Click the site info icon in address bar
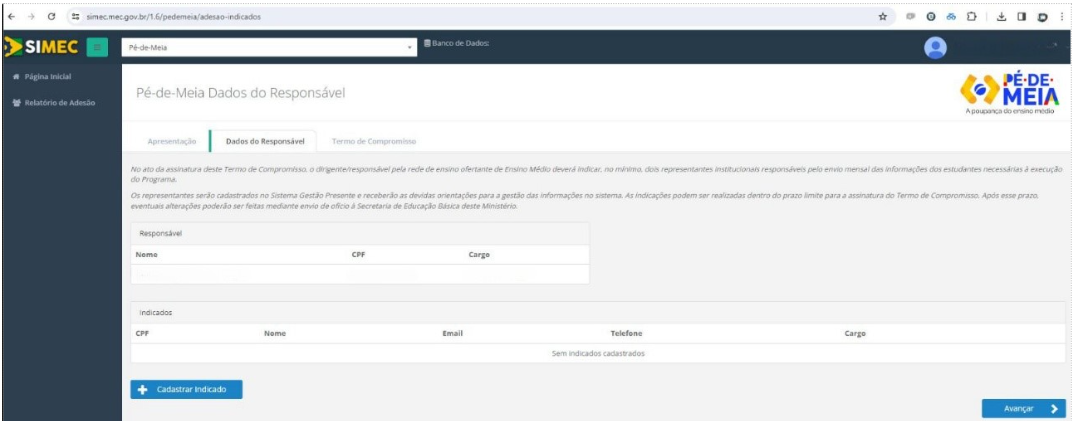 click(77, 16)
